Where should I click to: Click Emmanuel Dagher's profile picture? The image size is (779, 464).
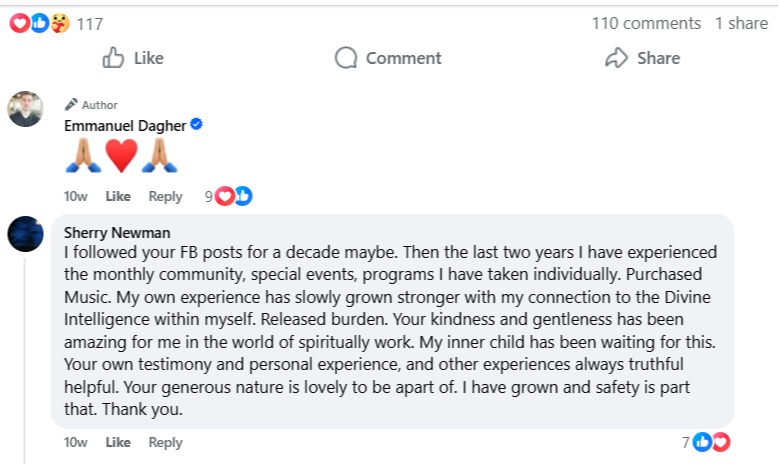[x=25, y=109]
